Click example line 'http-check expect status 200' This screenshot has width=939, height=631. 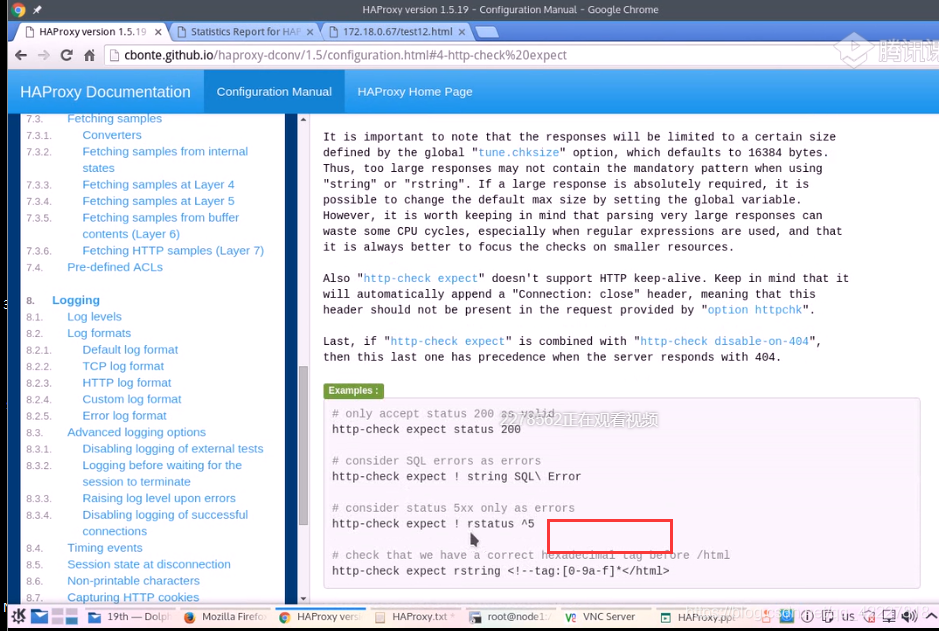tap(426, 430)
